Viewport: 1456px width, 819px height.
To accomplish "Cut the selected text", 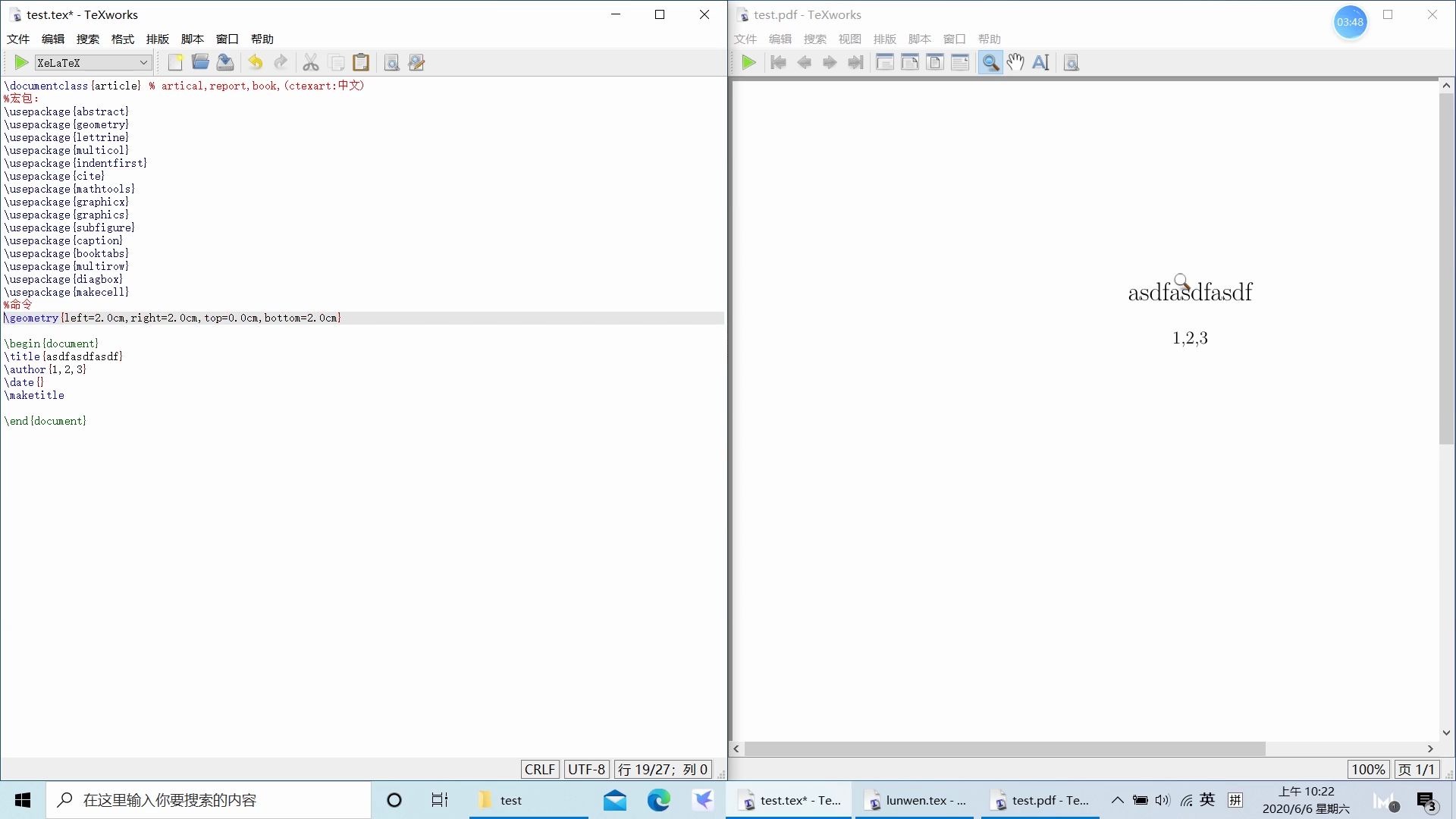I will coord(311,63).
